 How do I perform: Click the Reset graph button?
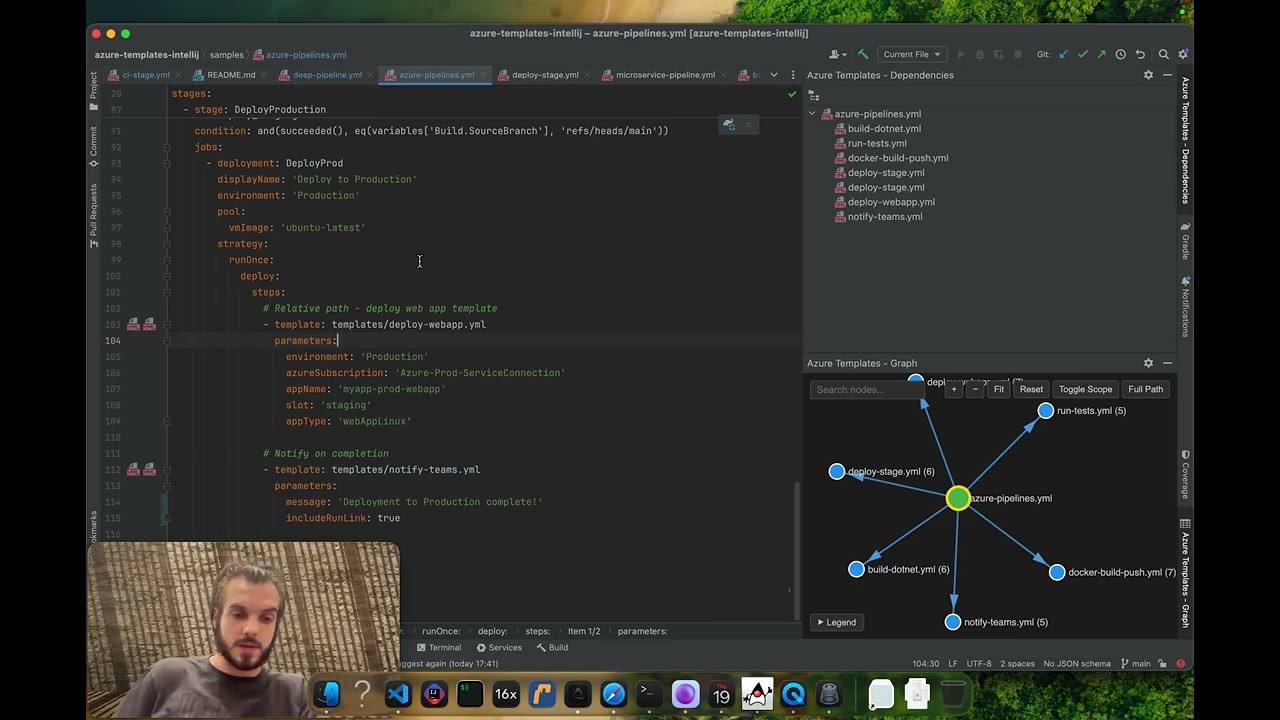tap(1031, 390)
